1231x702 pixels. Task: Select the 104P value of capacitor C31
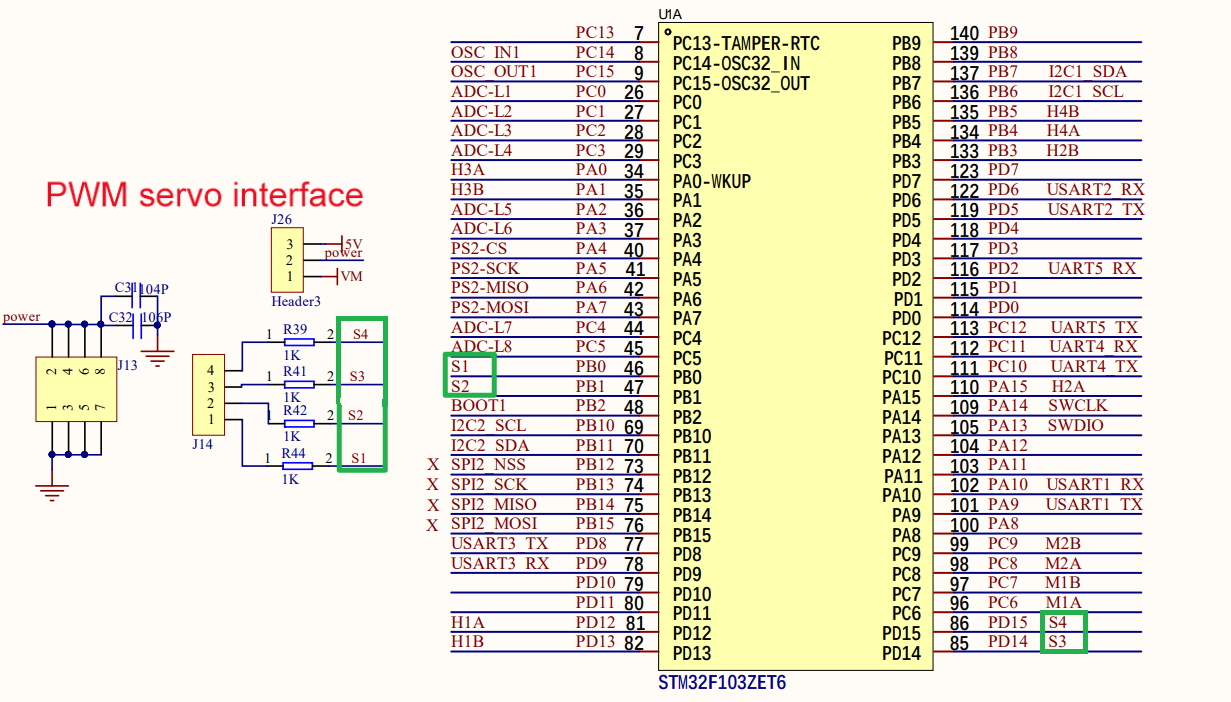click(155, 289)
